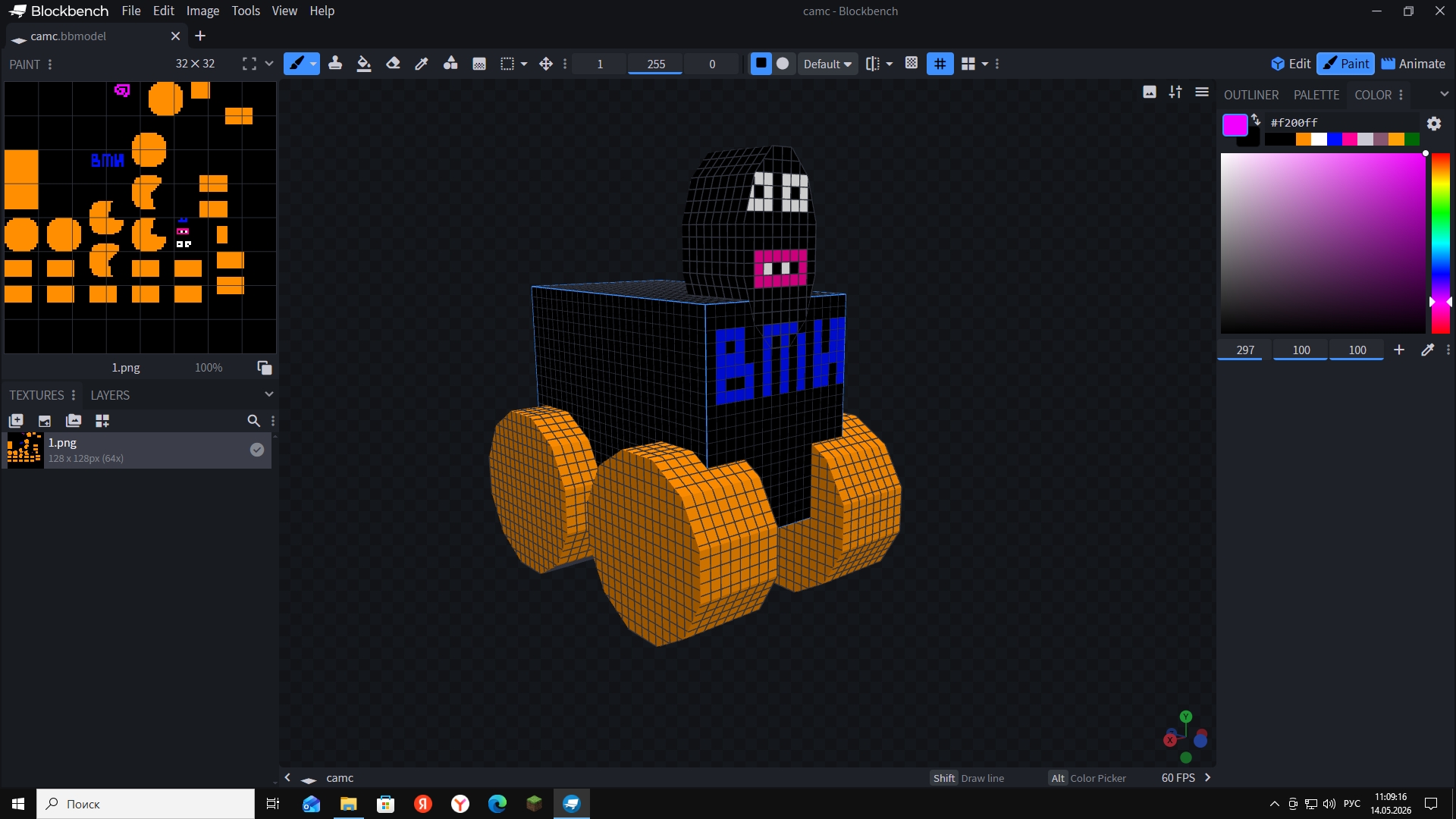Click the back arrow beside camc breadcrumb

click(x=287, y=777)
